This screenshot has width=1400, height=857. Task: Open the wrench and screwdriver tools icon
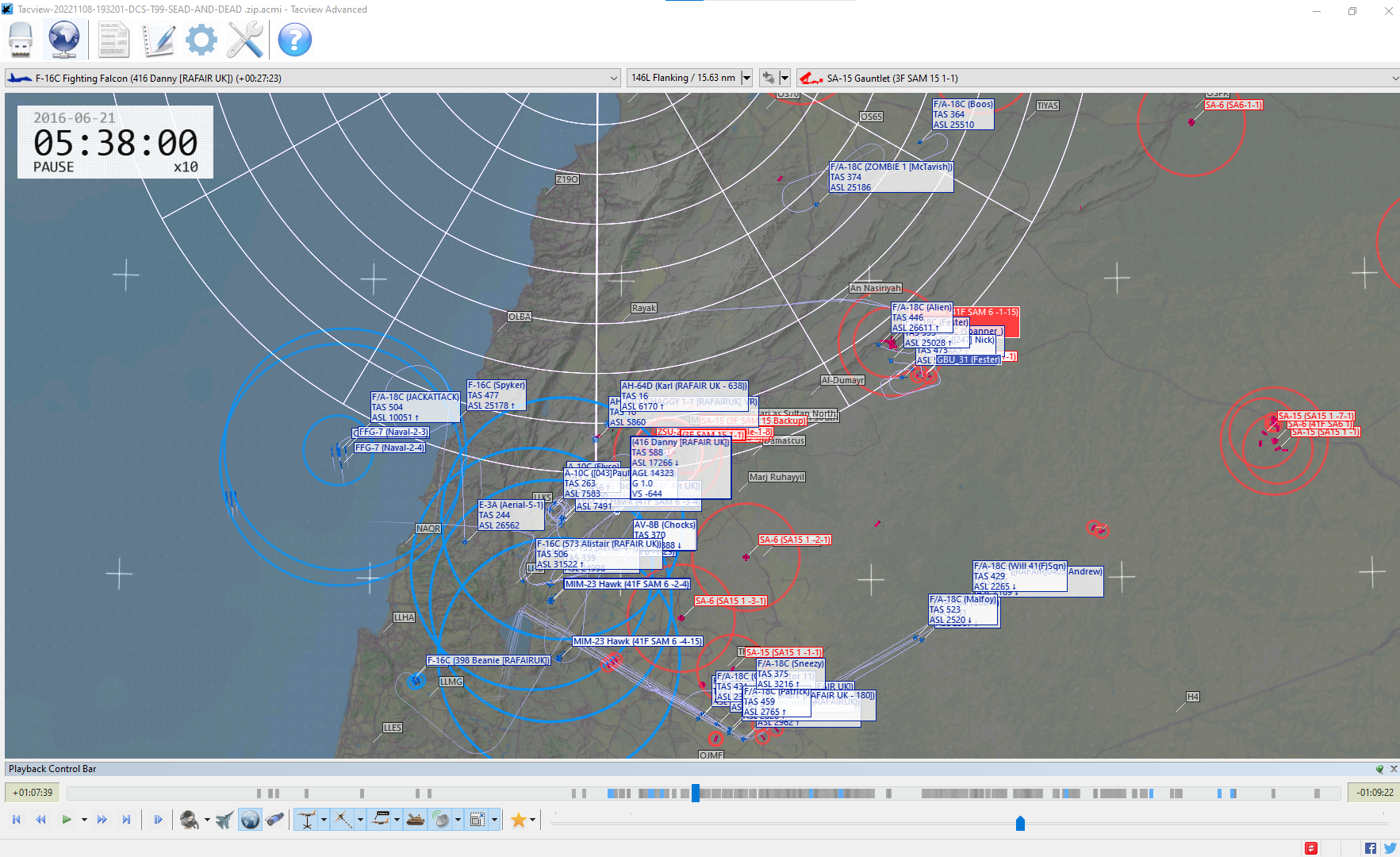[245, 39]
